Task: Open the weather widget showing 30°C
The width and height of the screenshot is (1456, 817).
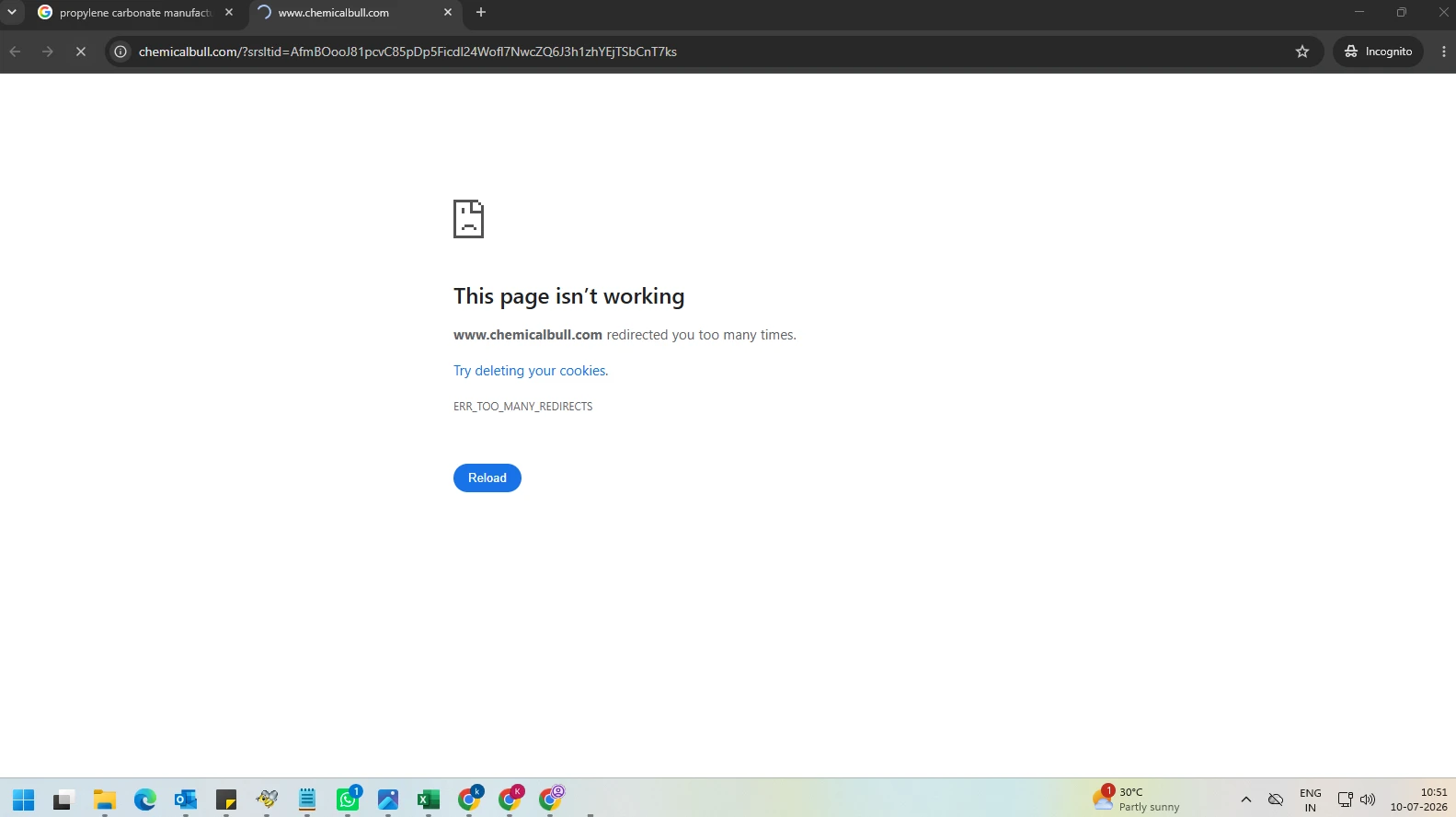Action: point(1137,799)
